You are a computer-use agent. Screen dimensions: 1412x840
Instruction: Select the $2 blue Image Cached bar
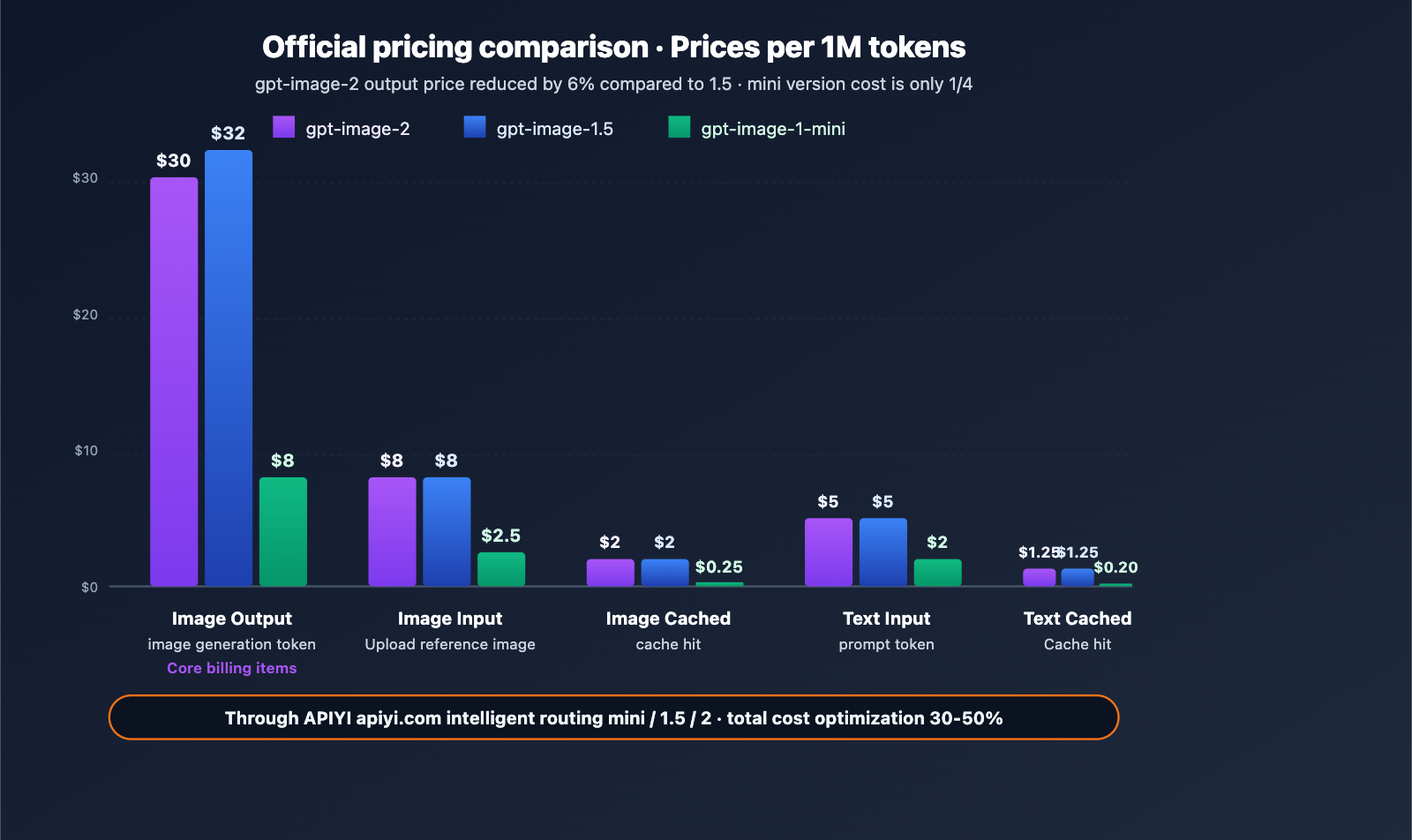tap(665, 573)
